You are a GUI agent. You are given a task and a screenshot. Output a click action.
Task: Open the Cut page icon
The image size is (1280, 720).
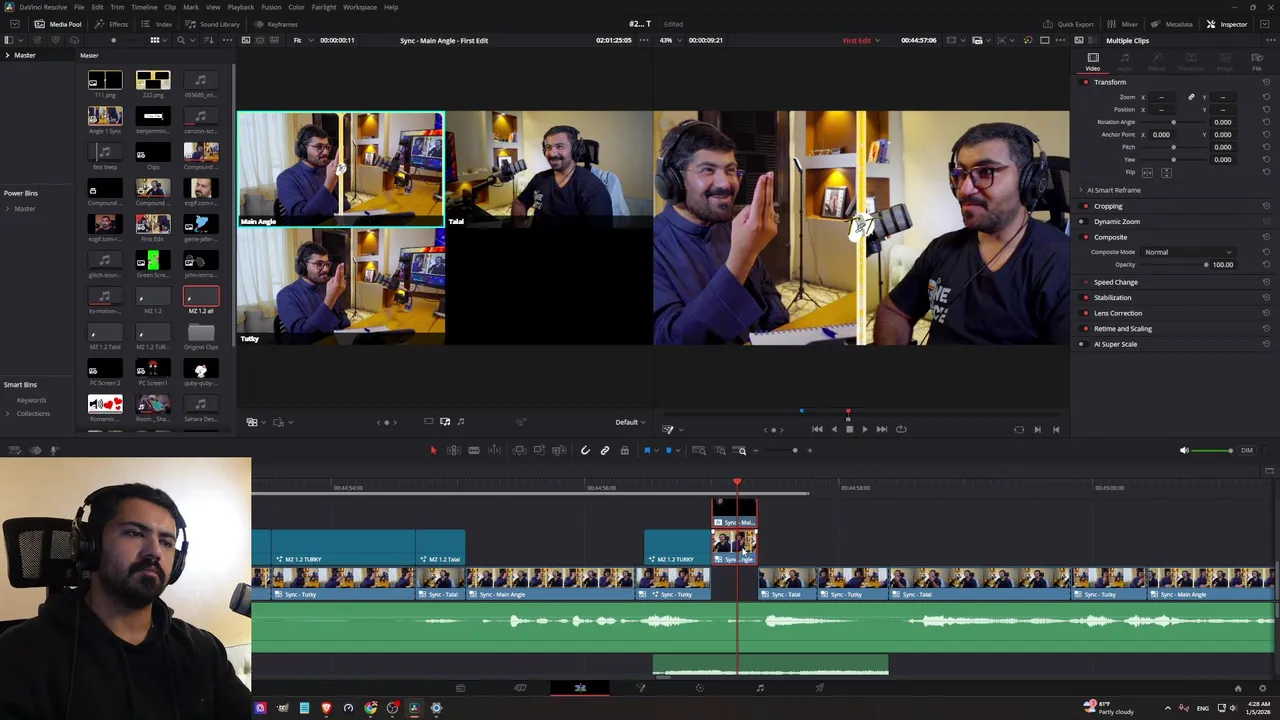pos(520,688)
